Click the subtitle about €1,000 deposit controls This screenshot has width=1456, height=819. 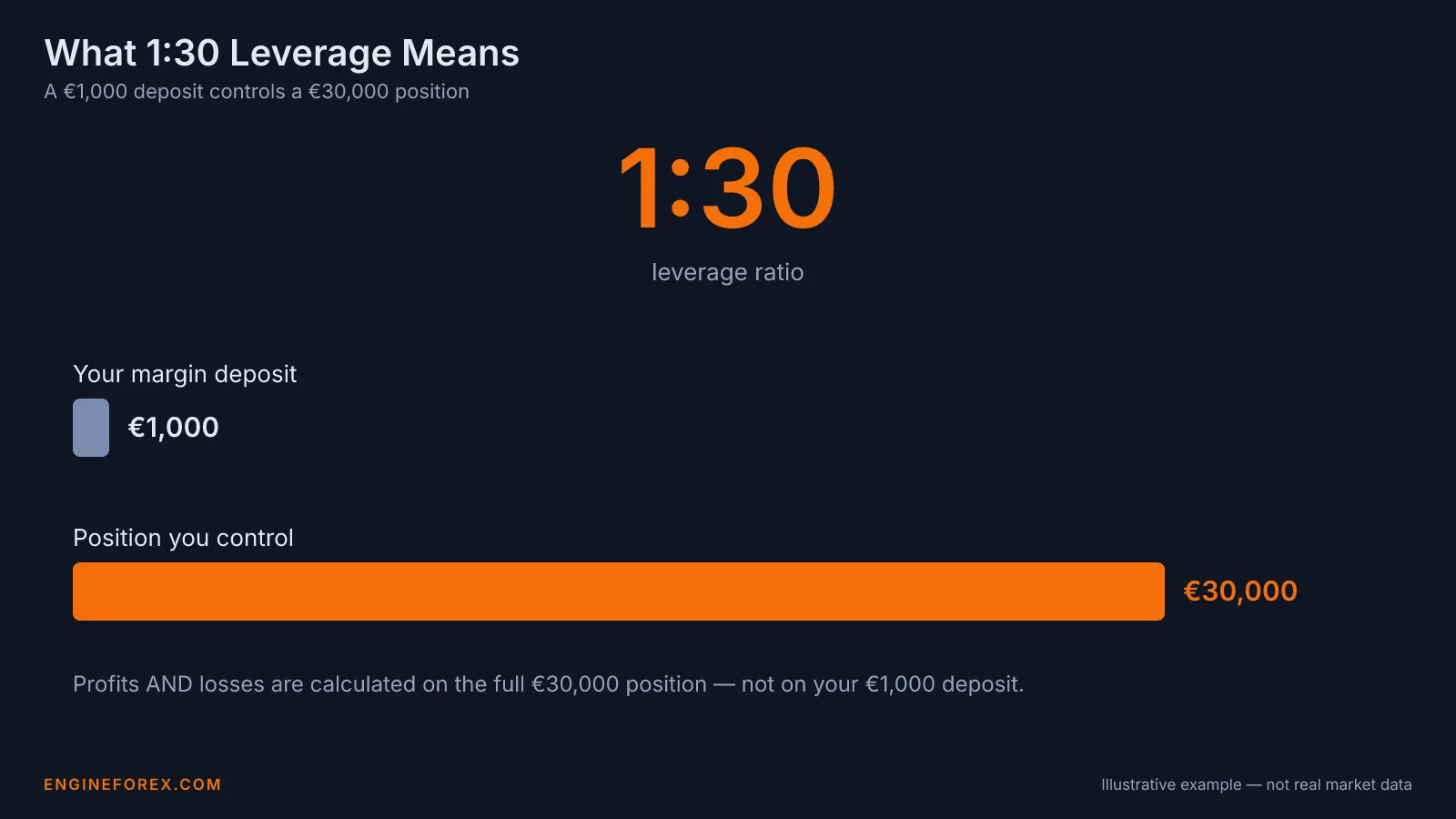pyautogui.click(x=257, y=92)
